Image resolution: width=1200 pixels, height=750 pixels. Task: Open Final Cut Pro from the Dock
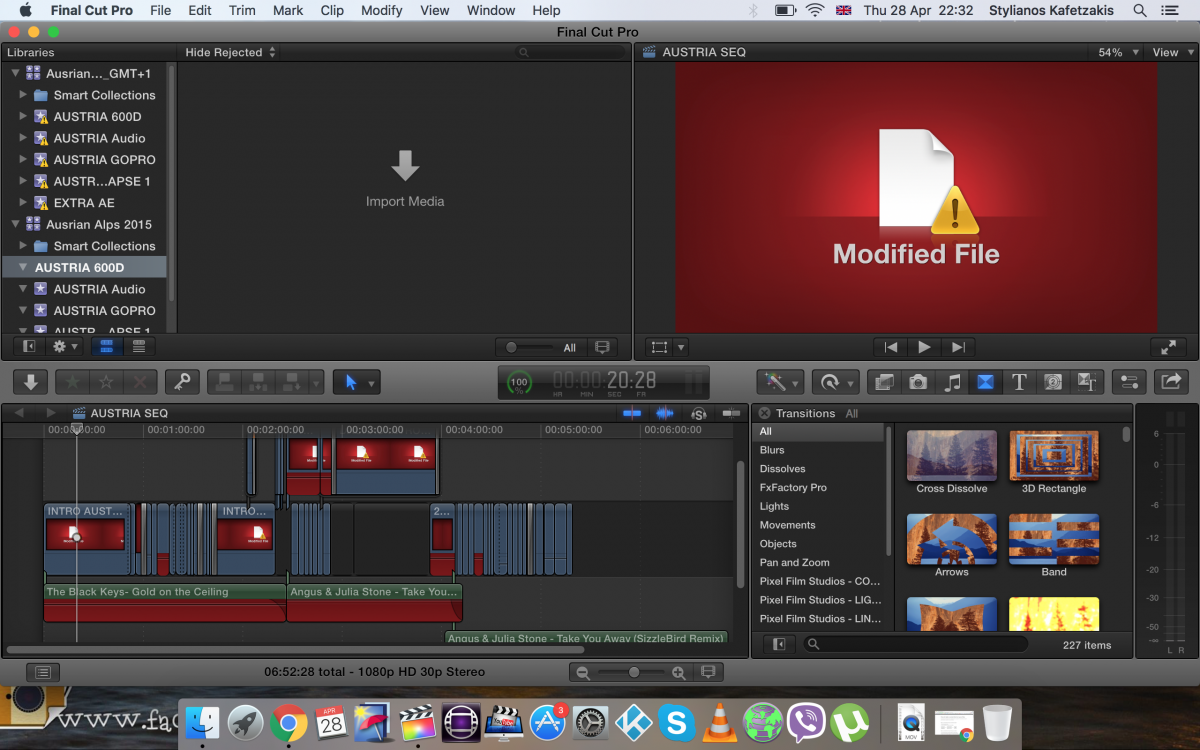[416, 722]
